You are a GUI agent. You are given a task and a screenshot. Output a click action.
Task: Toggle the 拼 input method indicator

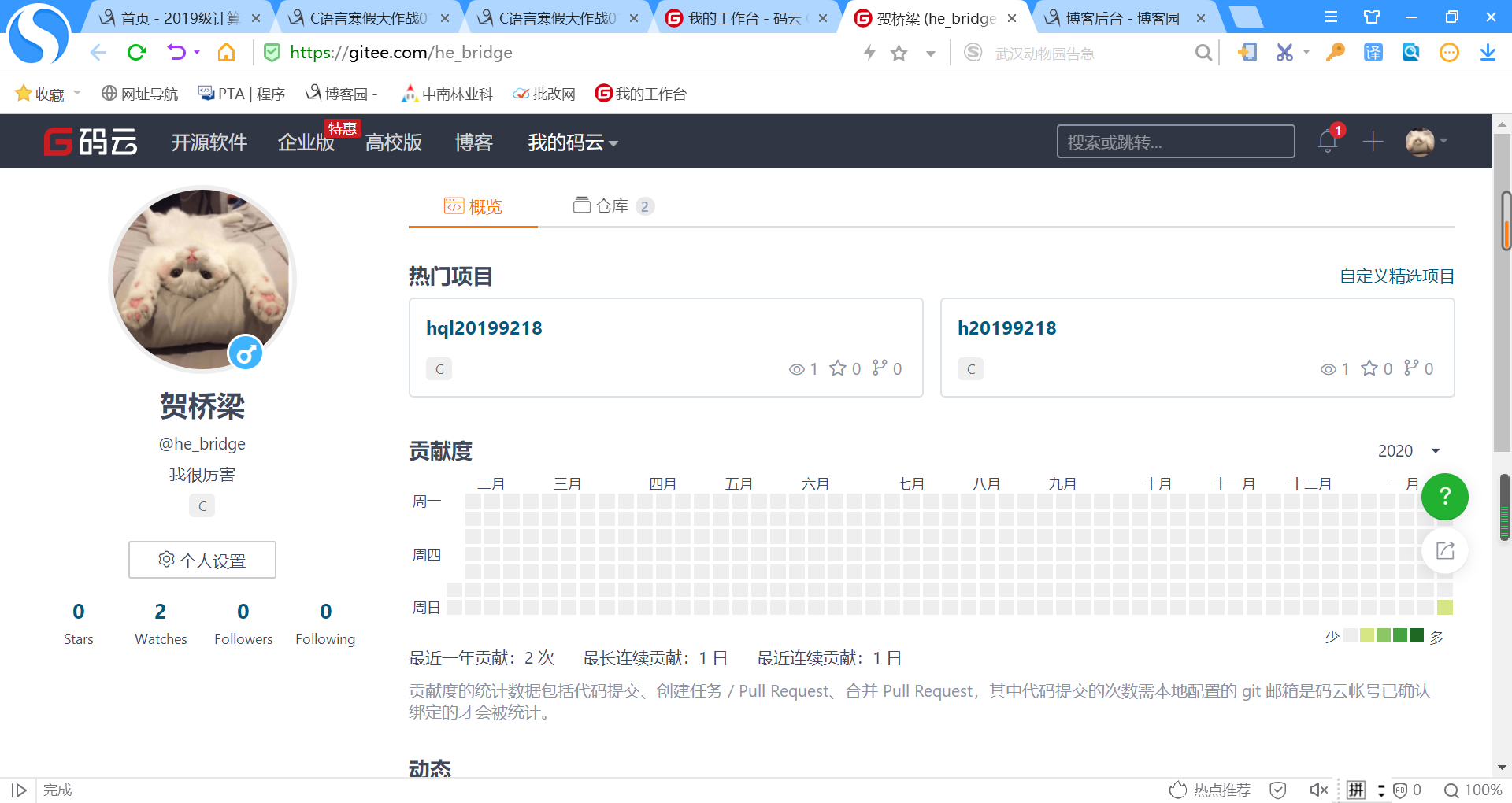(x=1356, y=790)
